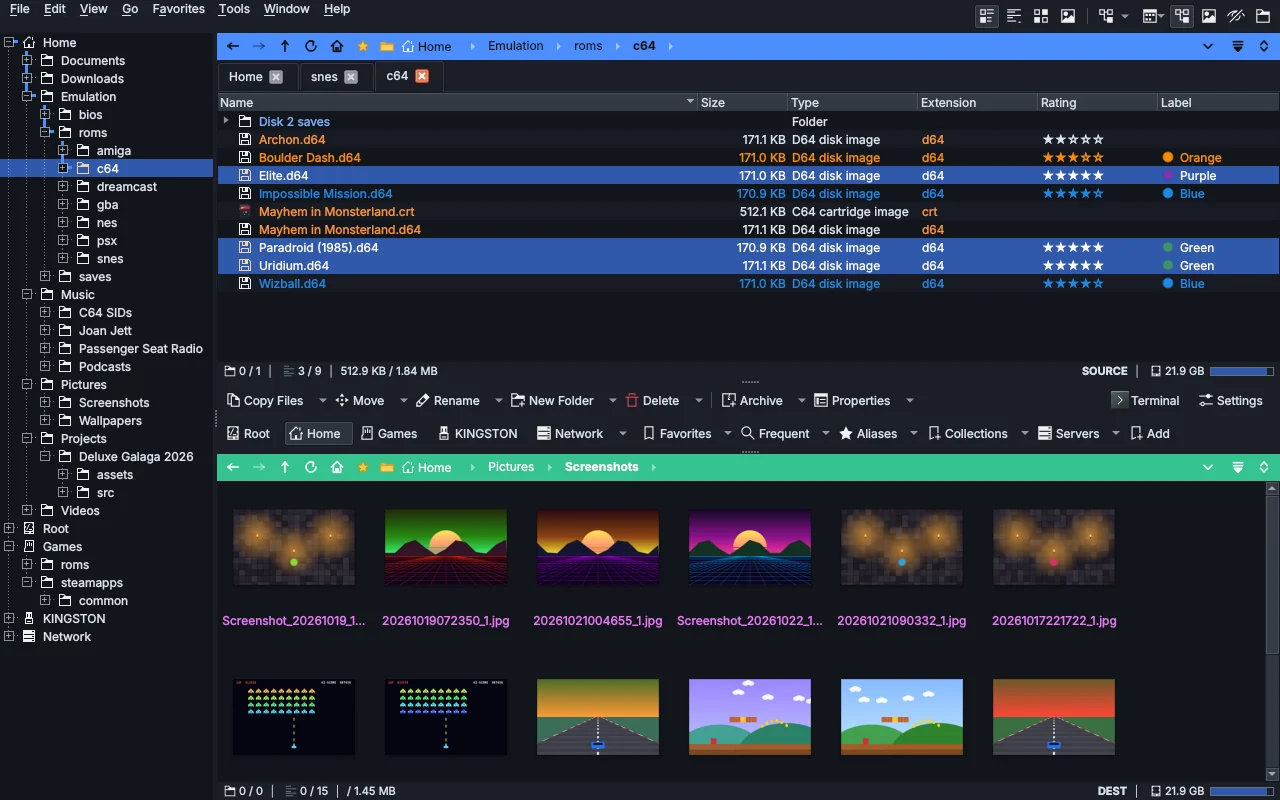
Task: Click favorite star in c64 pane toolbar
Action: click(x=363, y=46)
